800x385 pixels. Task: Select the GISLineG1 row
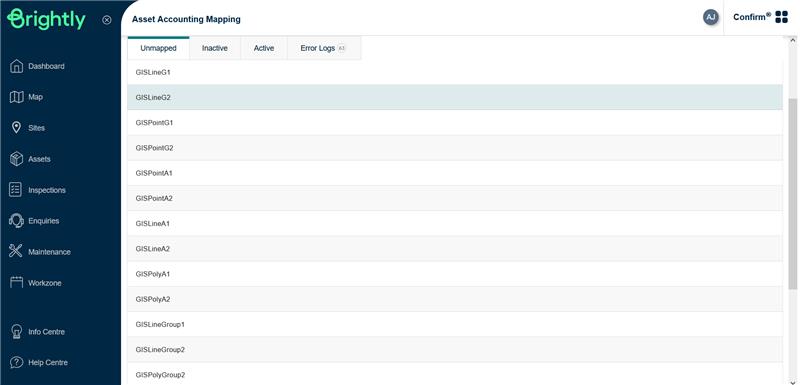tap(455, 72)
